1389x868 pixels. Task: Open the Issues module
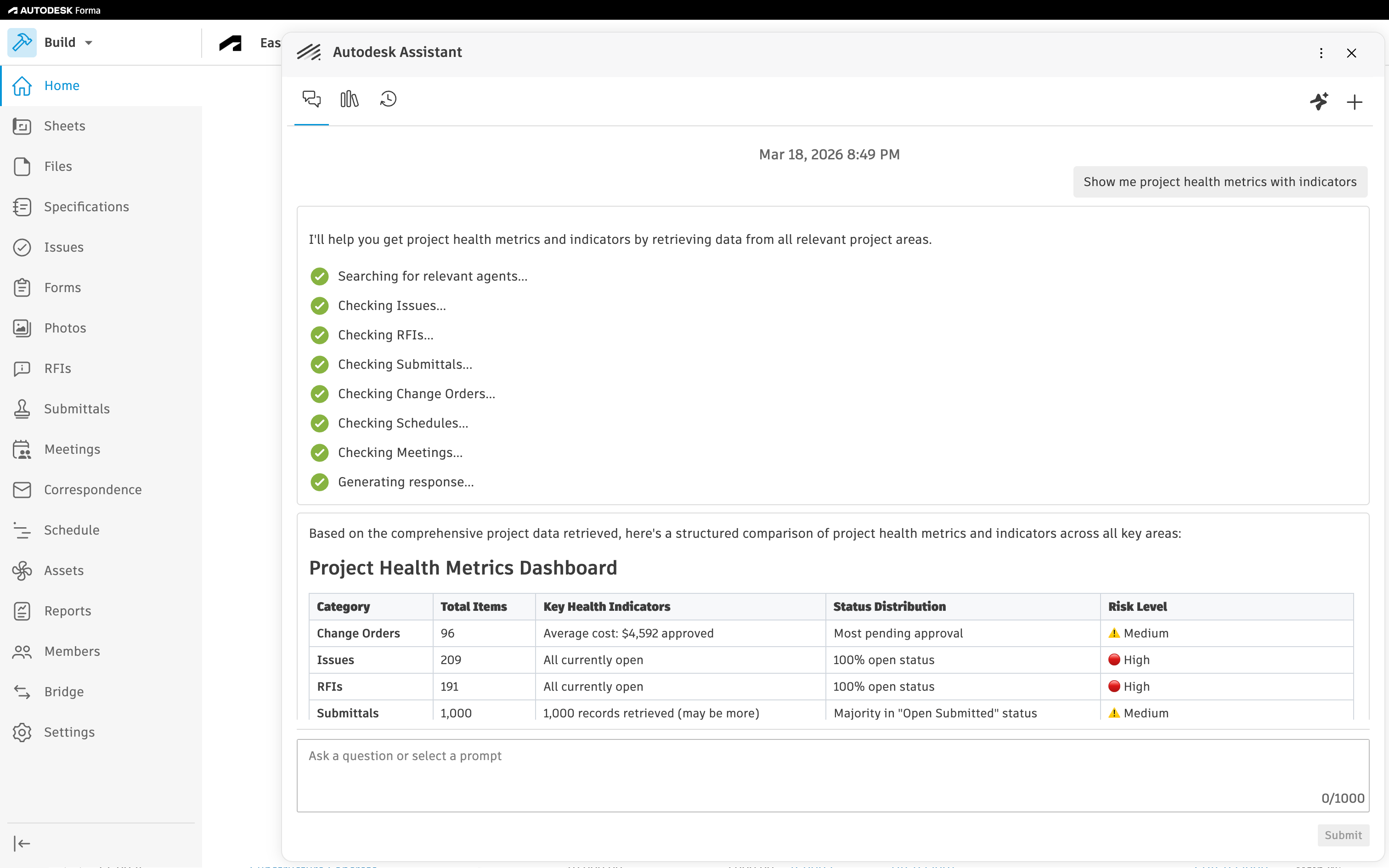(101, 248)
